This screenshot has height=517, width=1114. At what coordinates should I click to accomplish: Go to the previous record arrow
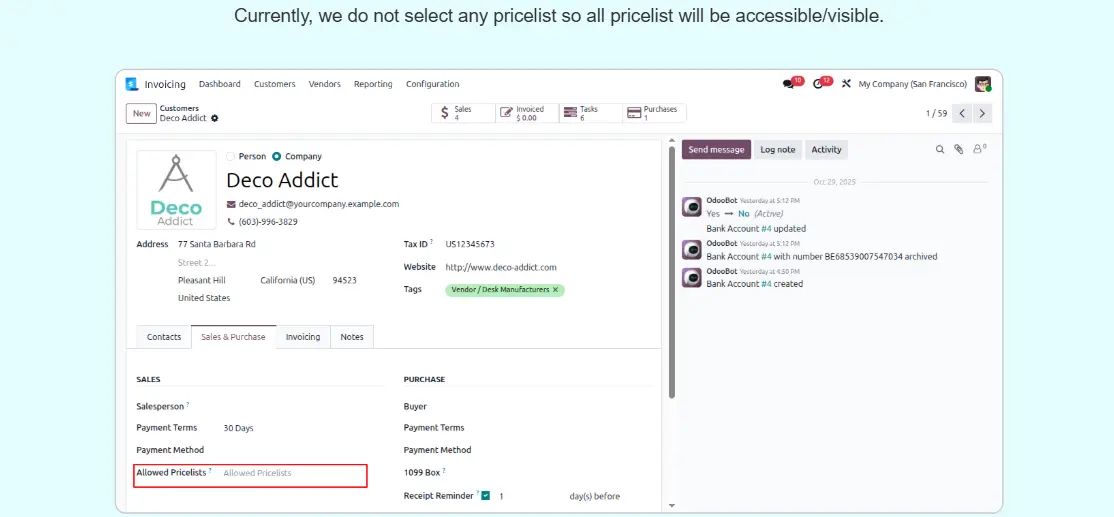tap(962, 113)
